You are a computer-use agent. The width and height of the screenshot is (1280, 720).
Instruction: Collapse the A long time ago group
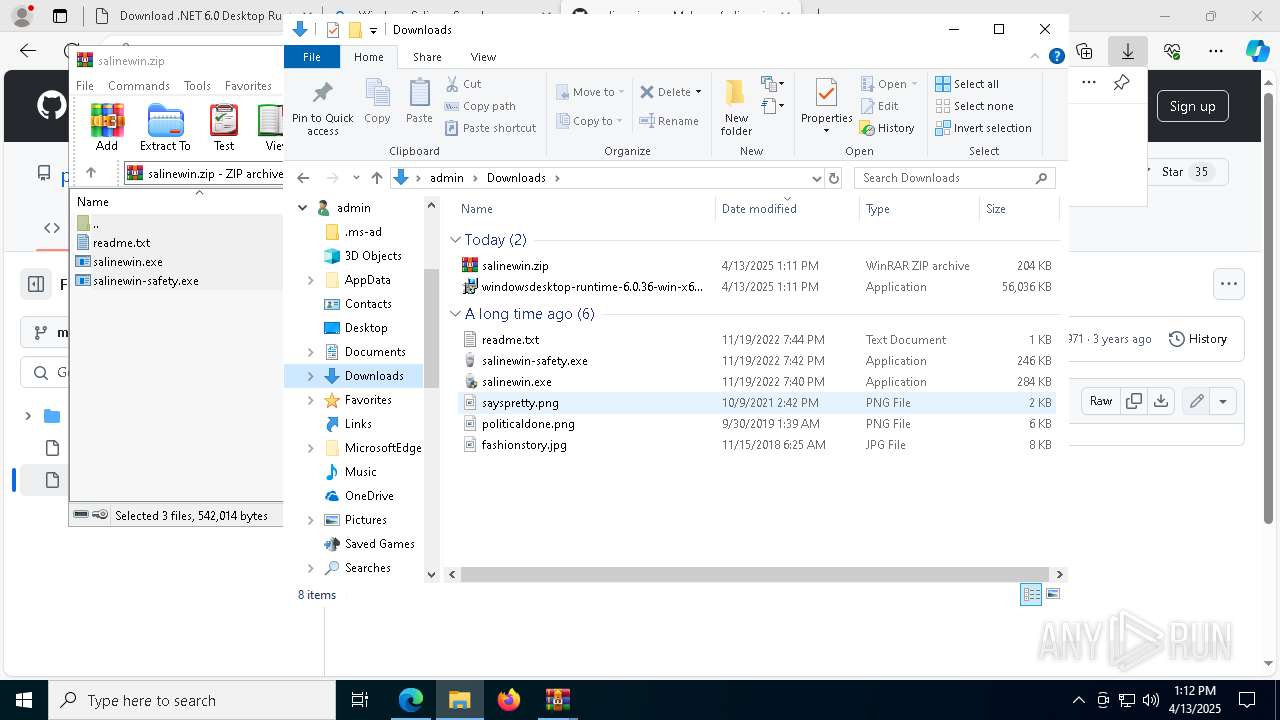point(455,314)
